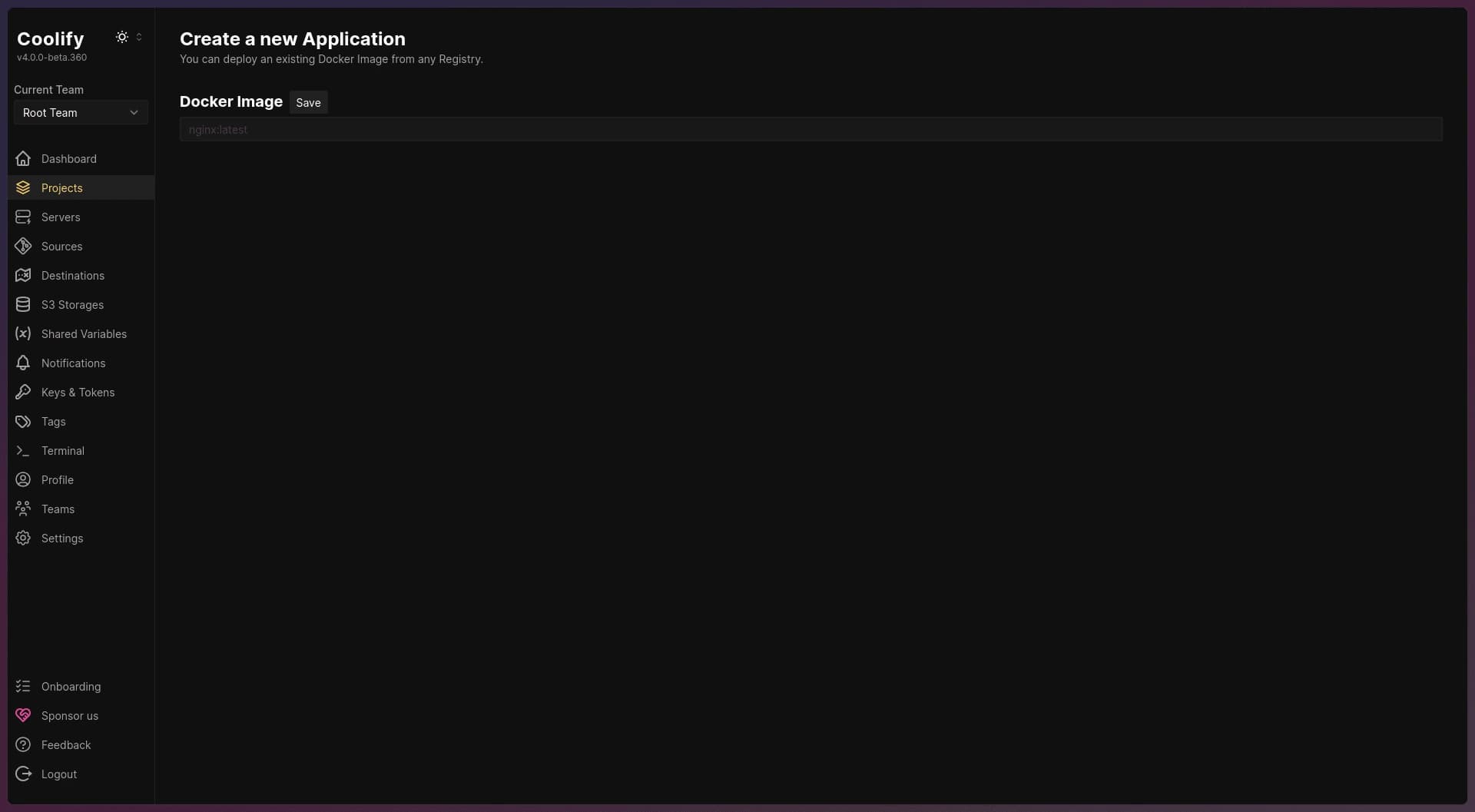Click the Coolify logo title
The image size is (1475, 812).
pos(51,38)
